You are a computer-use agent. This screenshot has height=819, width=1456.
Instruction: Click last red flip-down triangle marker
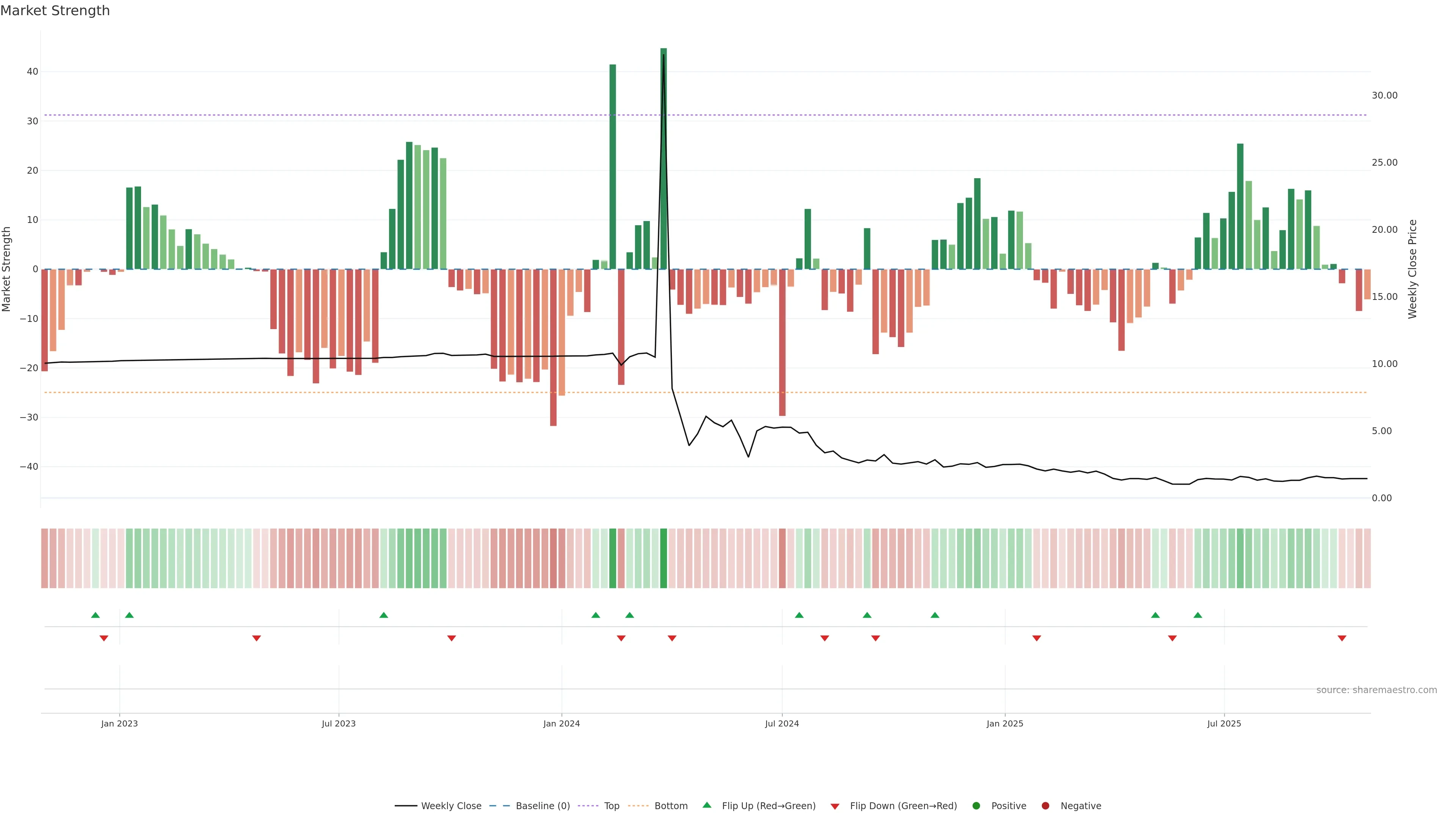tap(1342, 638)
